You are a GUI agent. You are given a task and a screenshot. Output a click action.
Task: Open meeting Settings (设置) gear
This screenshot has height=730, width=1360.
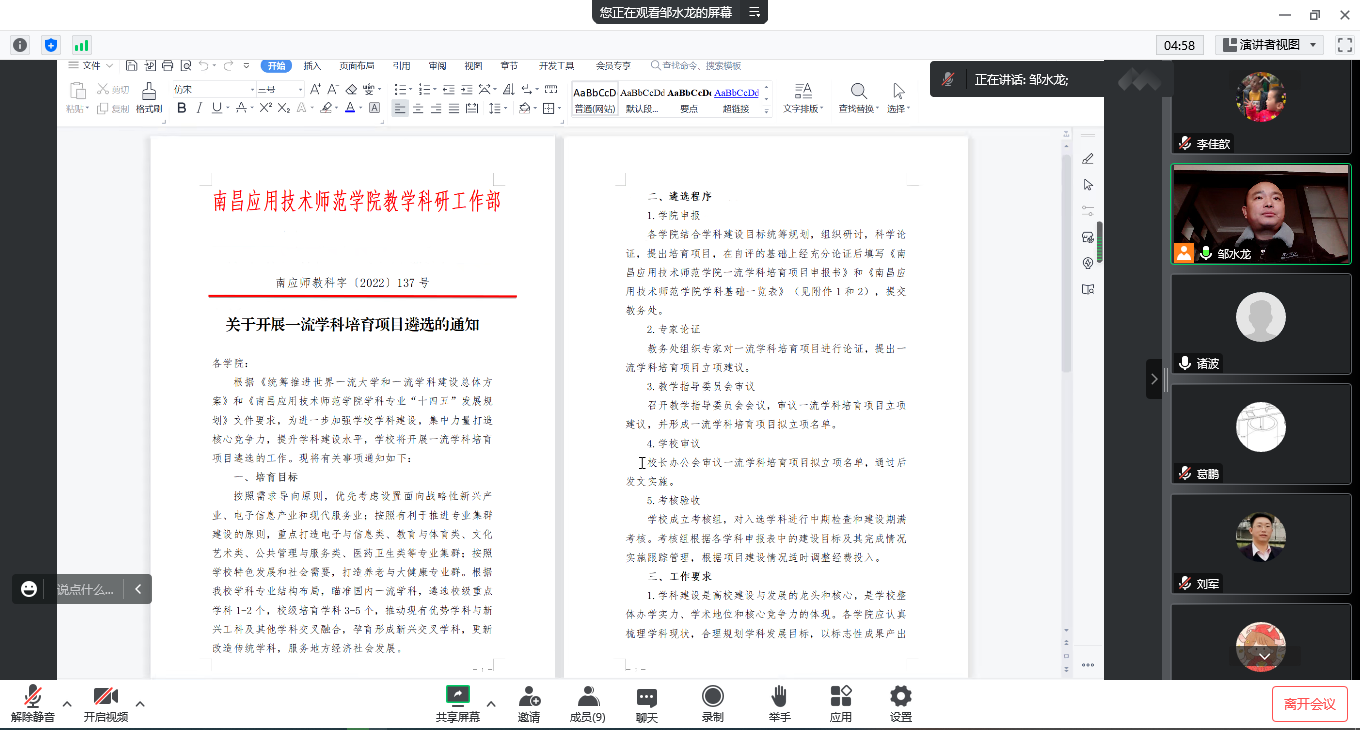point(900,703)
